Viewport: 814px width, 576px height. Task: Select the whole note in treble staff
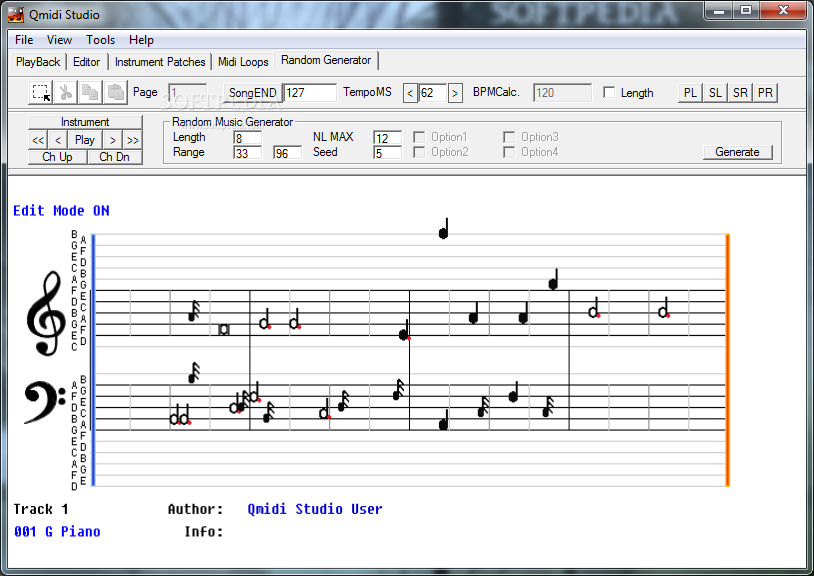pyautogui.click(x=224, y=330)
